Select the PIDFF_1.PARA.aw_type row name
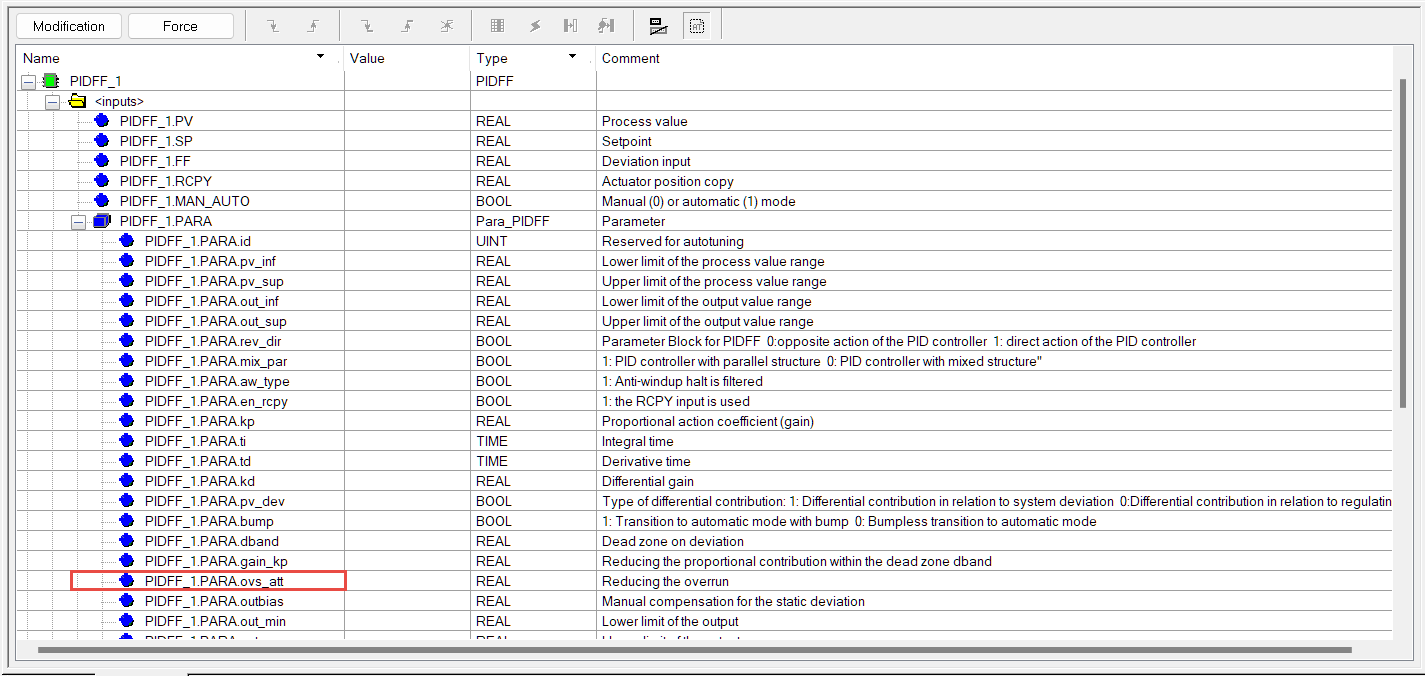The image size is (1425, 676). 217,381
